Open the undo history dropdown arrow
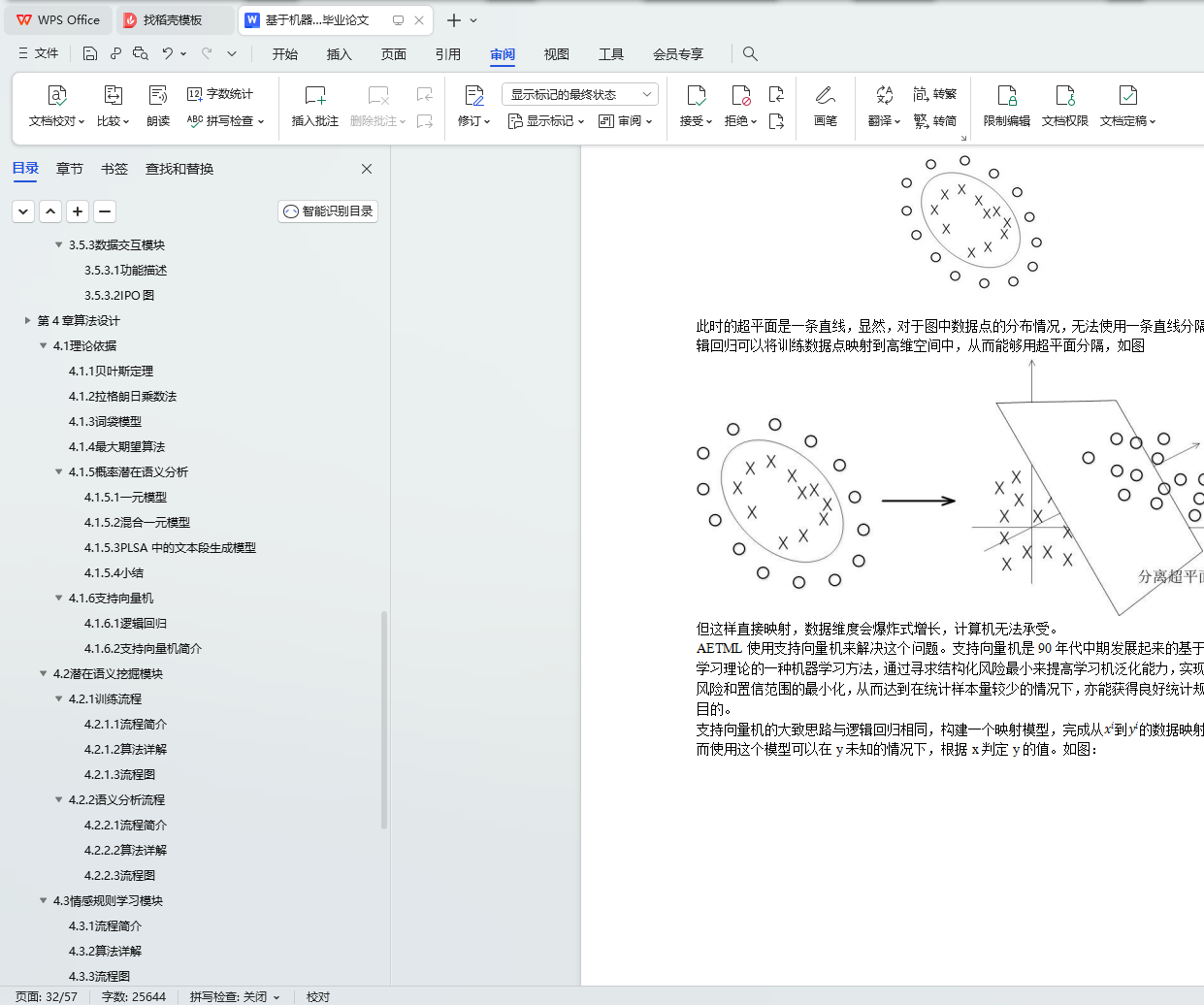The width and height of the screenshot is (1204, 1005). [x=181, y=53]
